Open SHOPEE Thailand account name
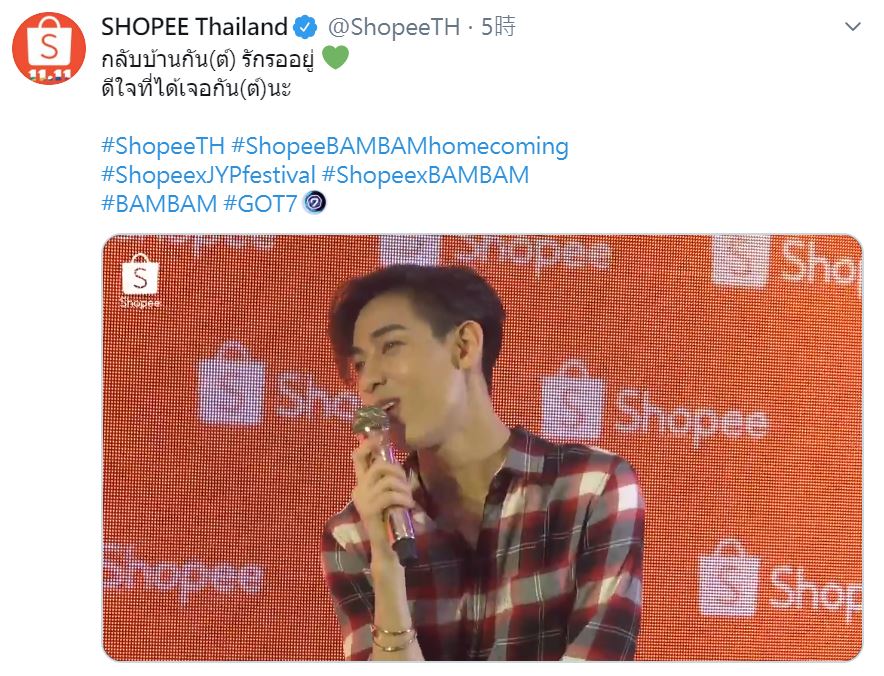 tap(194, 27)
